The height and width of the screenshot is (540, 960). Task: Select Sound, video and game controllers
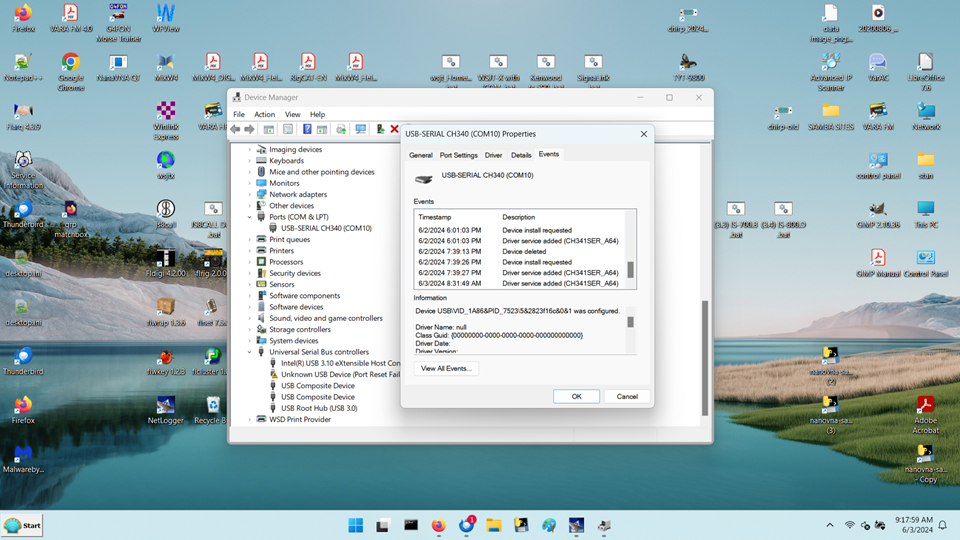326,318
